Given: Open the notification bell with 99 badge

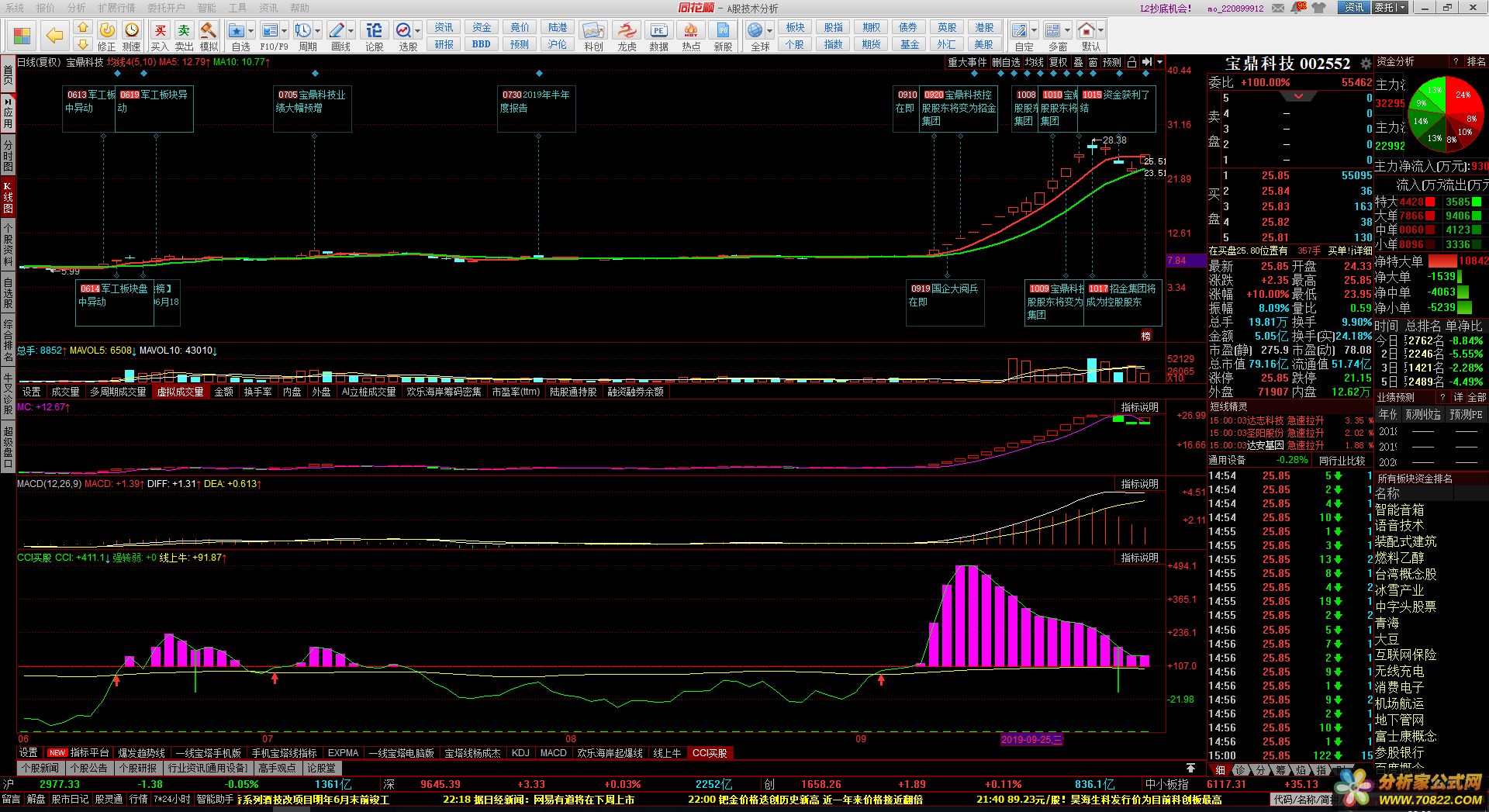Looking at the screenshot, I should 1297,8.
